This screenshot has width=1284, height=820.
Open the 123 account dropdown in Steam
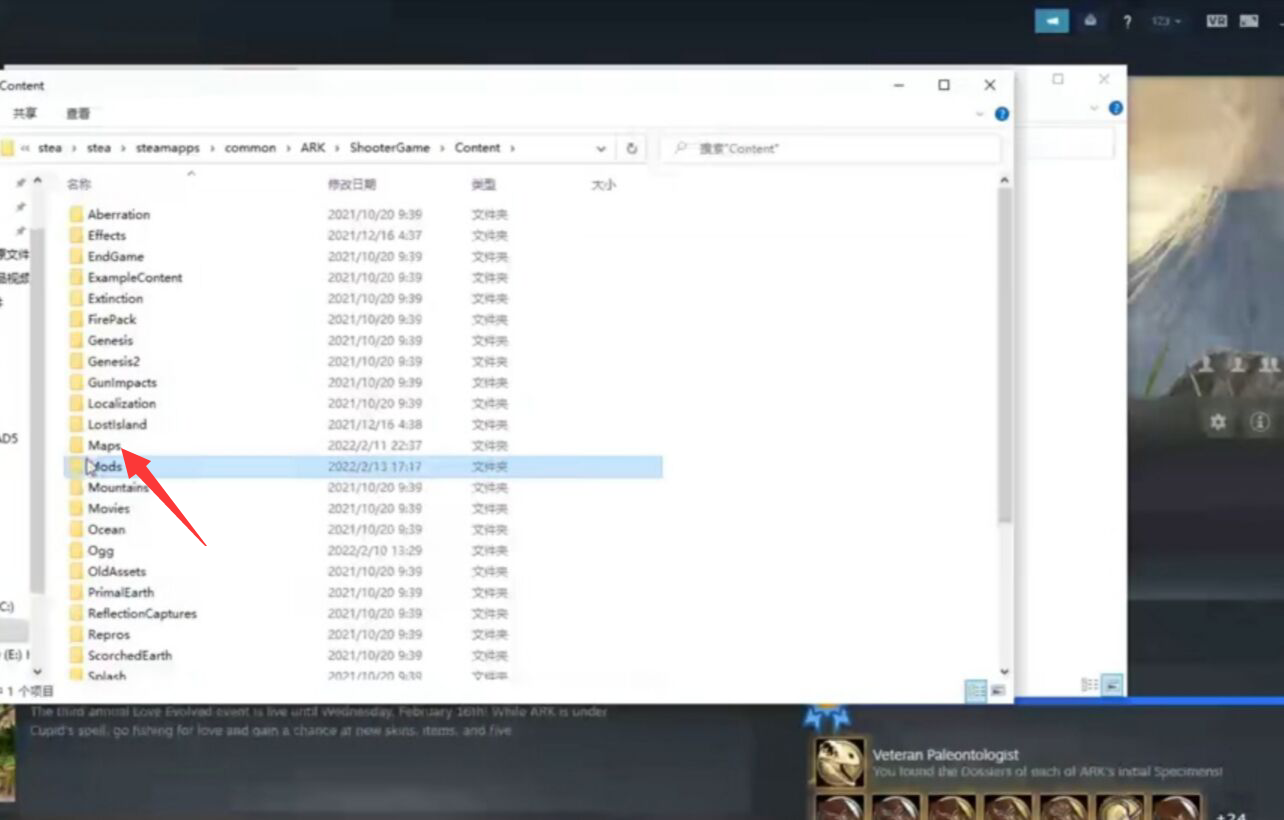pos(1165,21)
